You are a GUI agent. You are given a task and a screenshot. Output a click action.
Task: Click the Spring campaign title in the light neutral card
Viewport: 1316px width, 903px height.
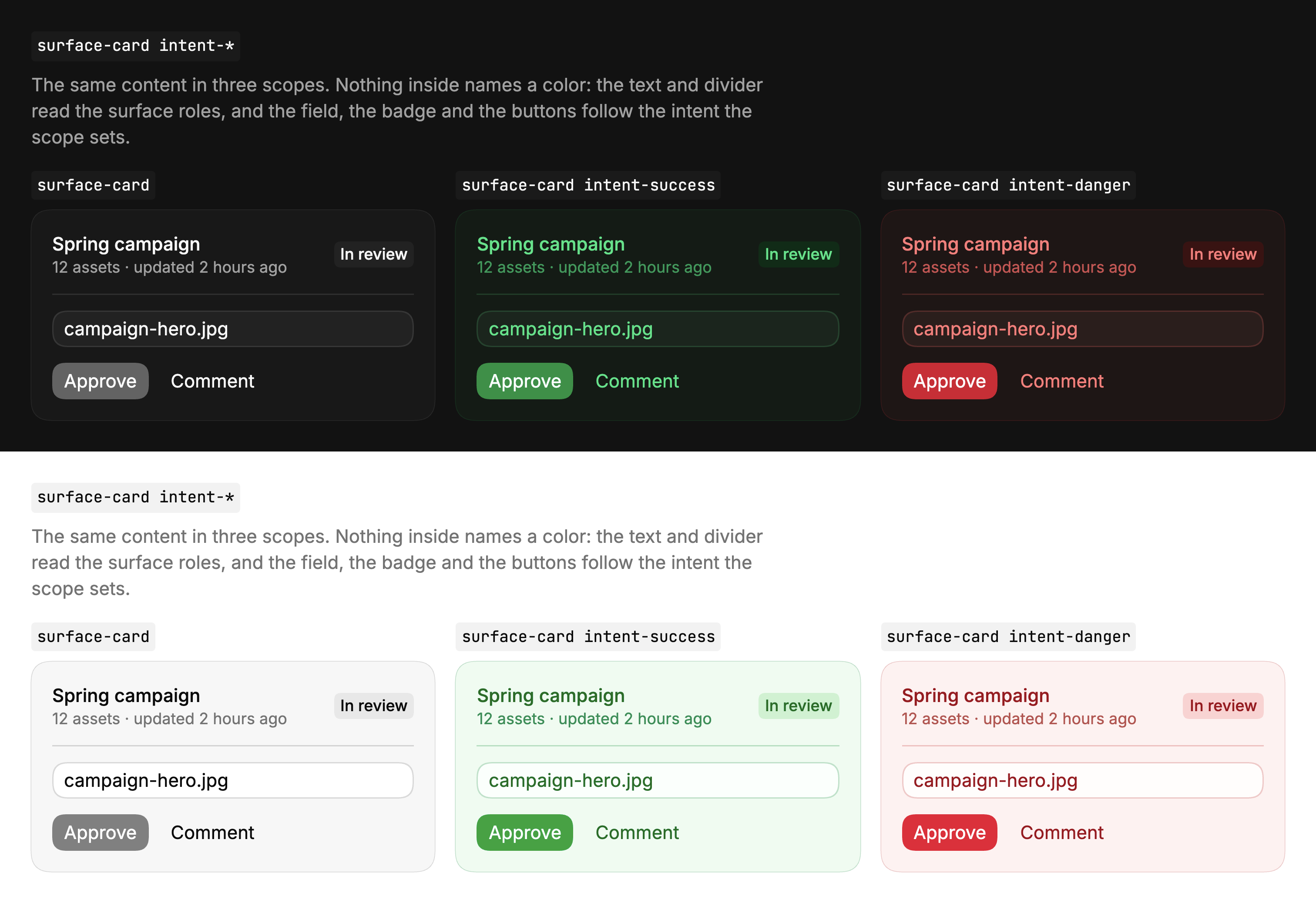point(126,695)
